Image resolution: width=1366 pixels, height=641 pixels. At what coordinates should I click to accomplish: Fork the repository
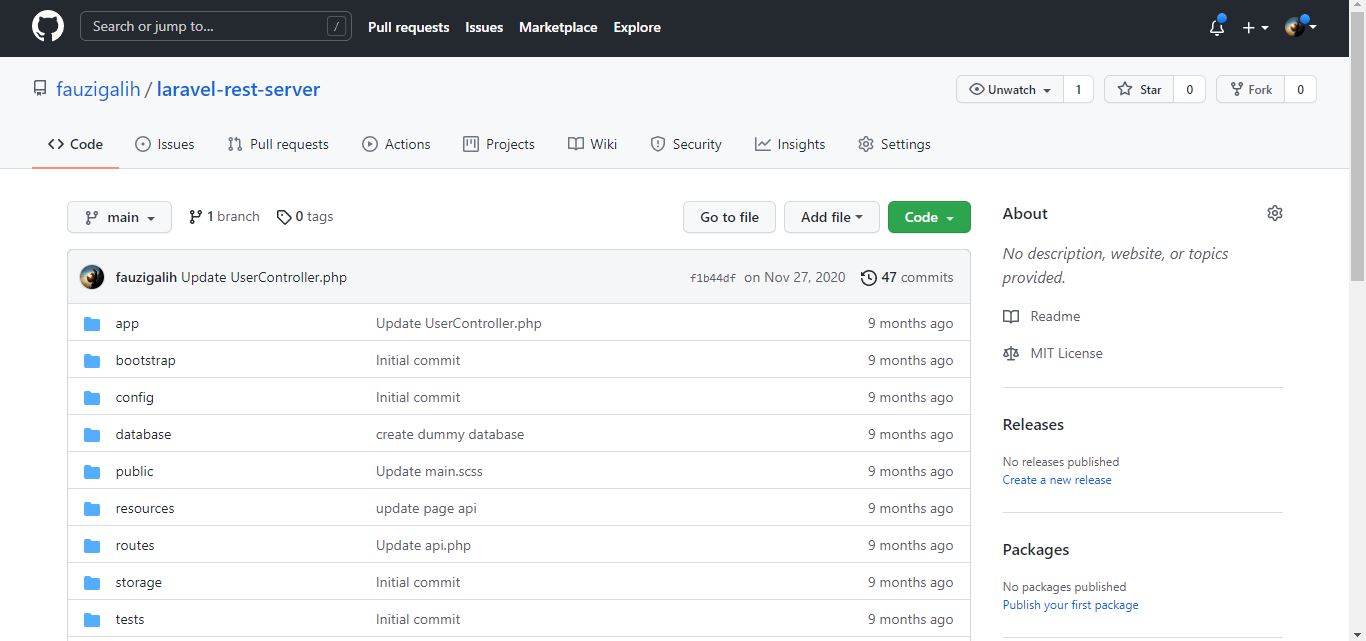1251,89
